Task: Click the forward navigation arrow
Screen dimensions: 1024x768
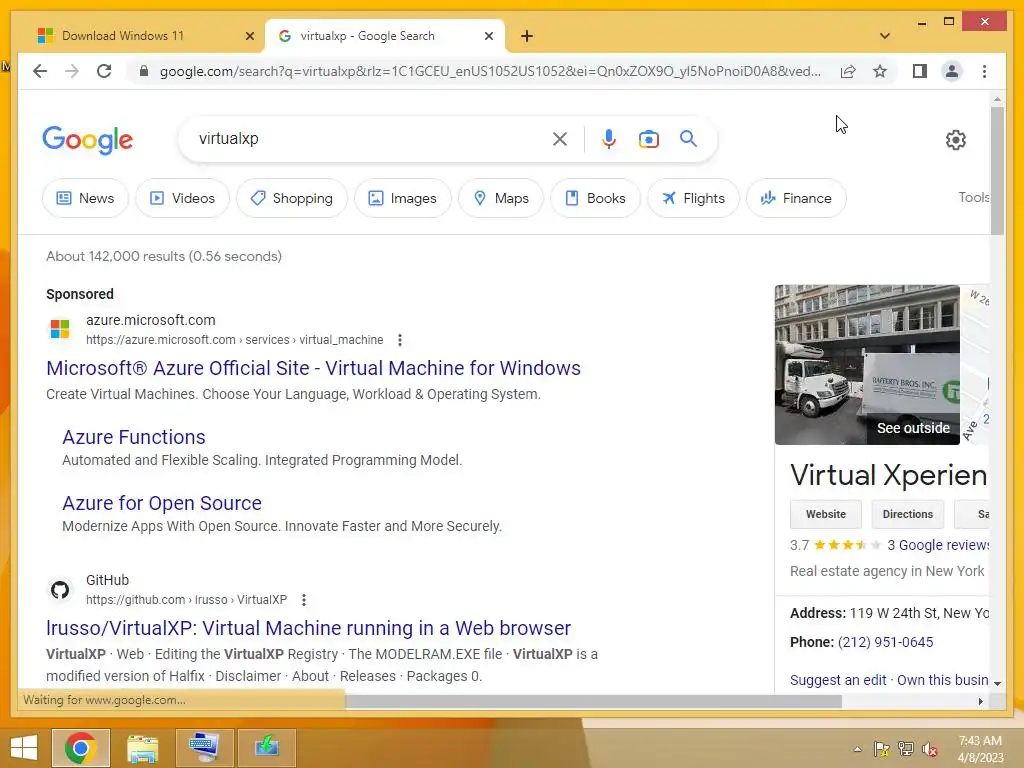Action: 72,71
